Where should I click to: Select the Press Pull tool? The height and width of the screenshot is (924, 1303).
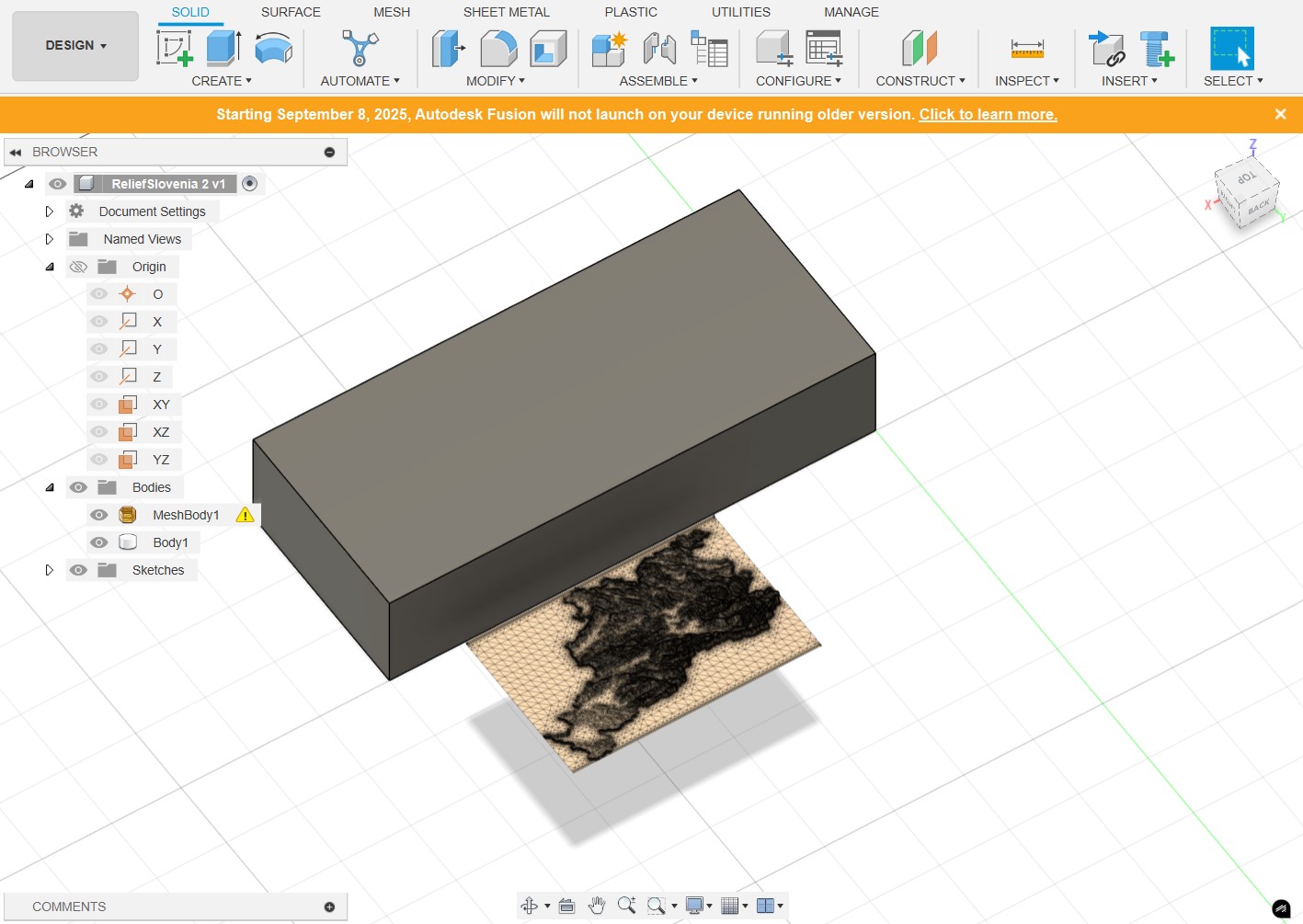pos(449,48)
